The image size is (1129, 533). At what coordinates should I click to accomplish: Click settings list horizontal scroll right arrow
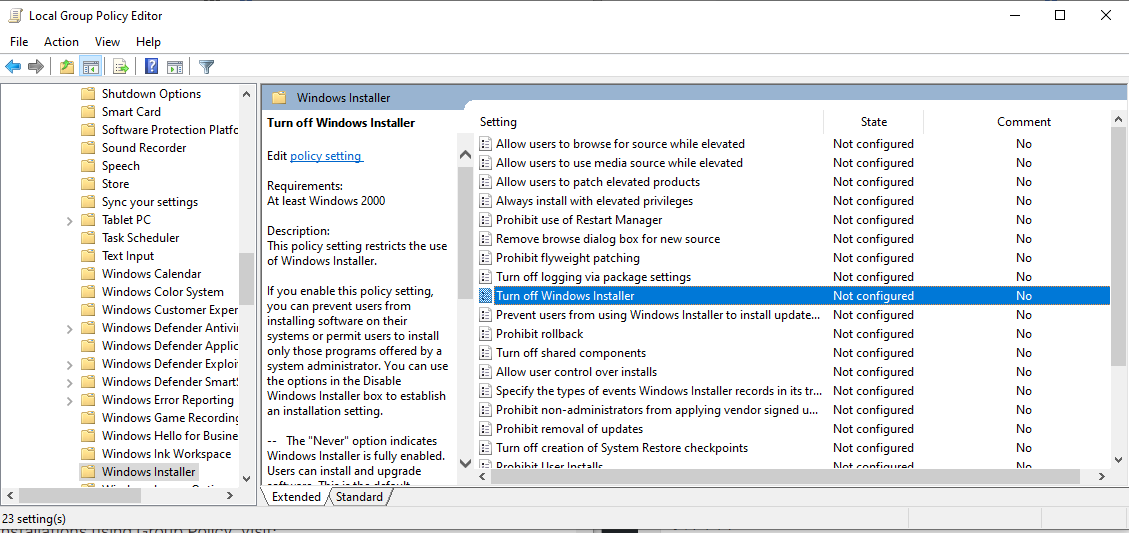pyautogui.click(x=1101, y=476)
